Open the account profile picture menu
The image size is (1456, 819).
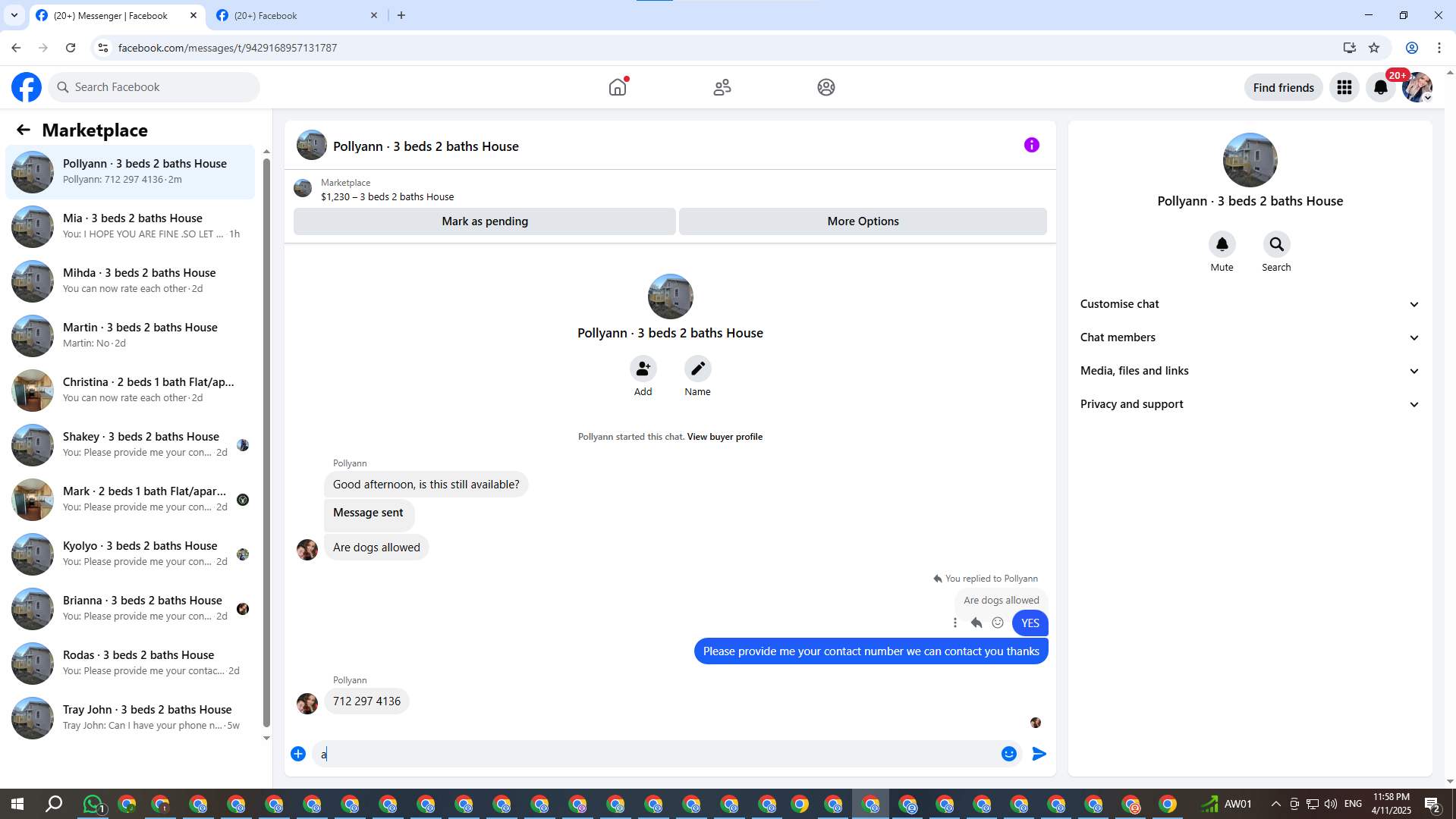[1417, 87]
